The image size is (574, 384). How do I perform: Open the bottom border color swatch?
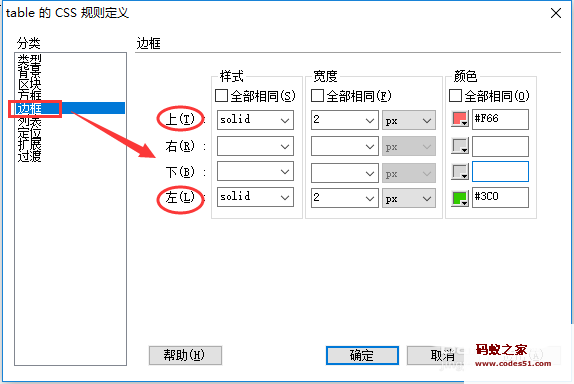coord(460,171)
